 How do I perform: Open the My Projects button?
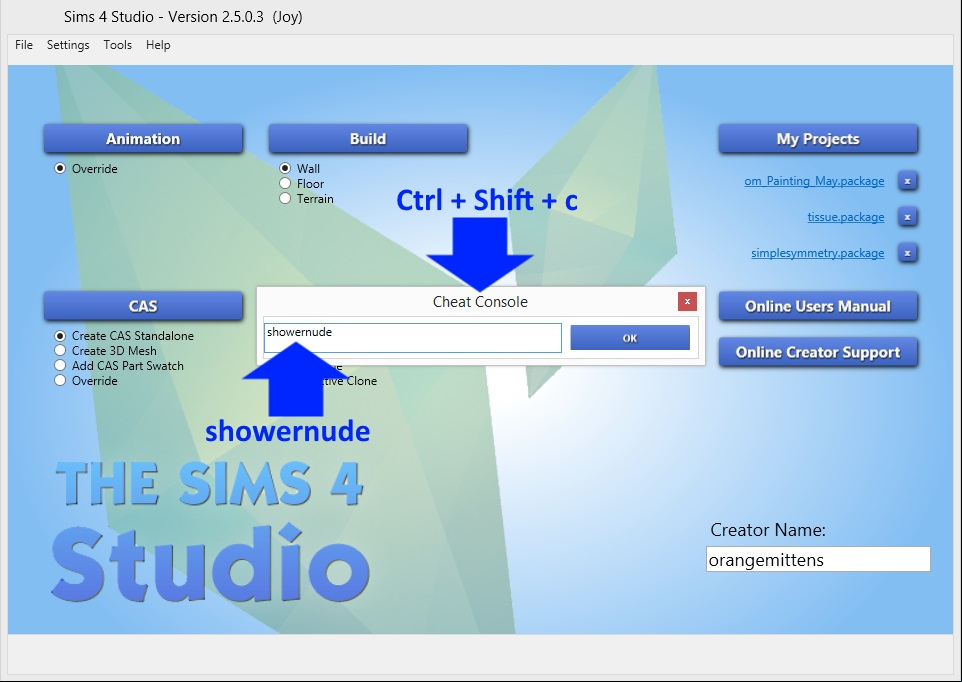point(818,139)
